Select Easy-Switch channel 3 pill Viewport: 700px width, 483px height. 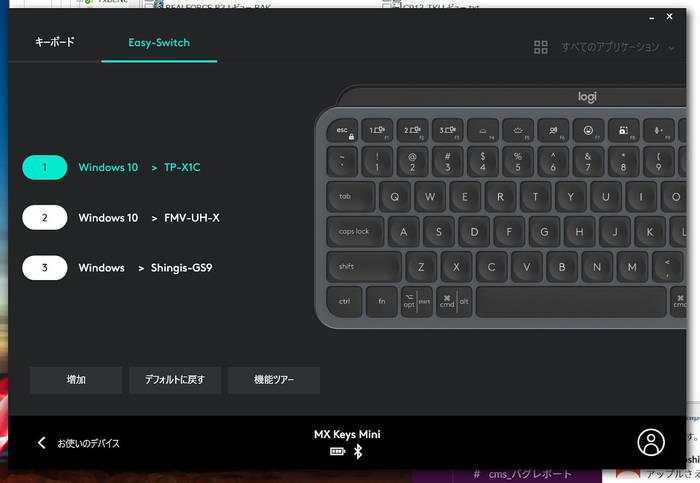tap(45, 268)
